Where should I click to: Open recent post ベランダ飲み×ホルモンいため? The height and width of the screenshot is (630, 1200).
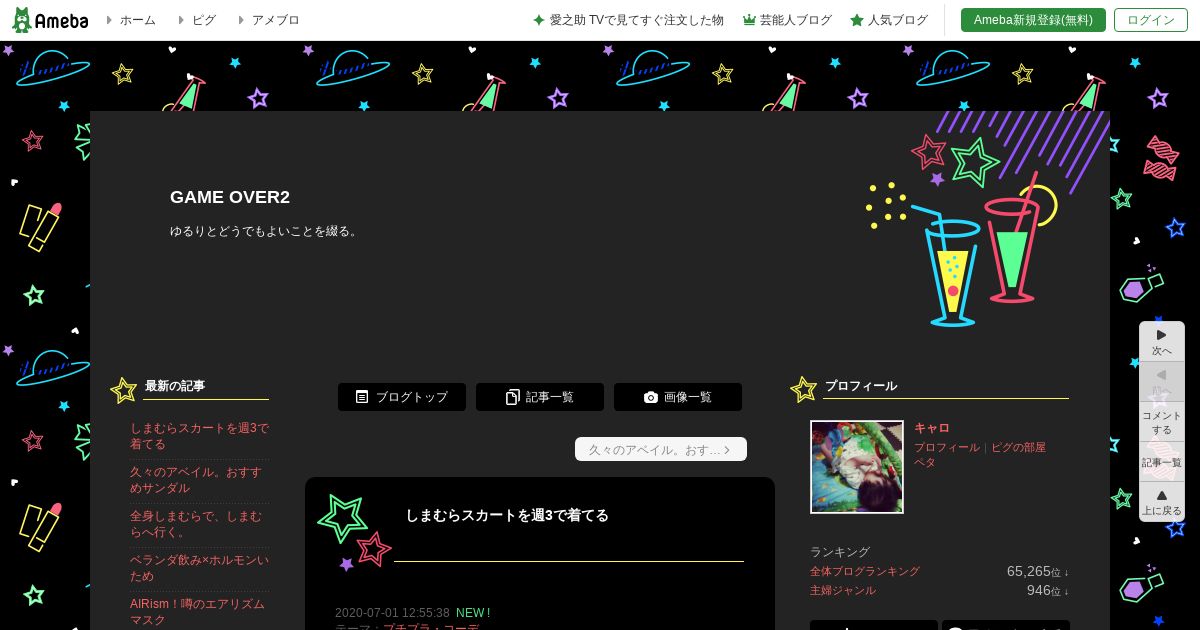click(x=199, y=568)
